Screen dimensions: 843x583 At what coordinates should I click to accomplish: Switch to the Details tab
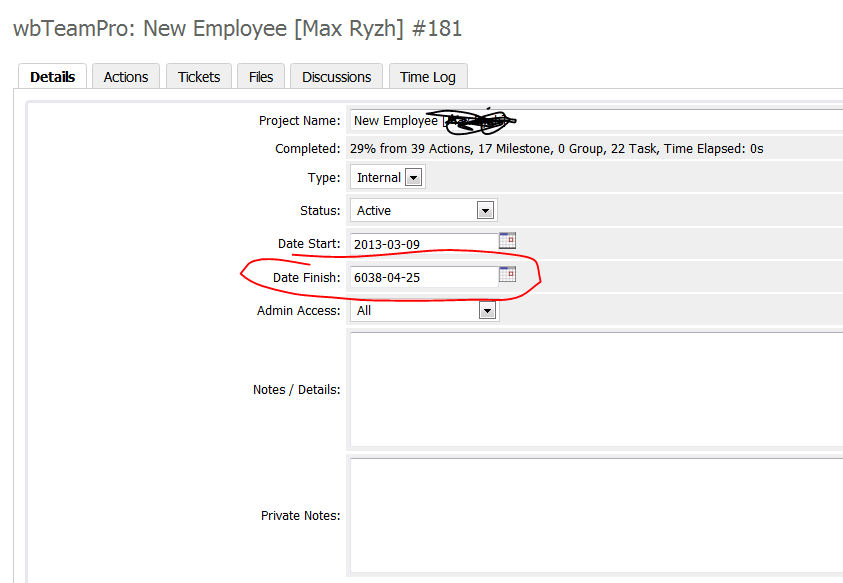pos(52,77)
